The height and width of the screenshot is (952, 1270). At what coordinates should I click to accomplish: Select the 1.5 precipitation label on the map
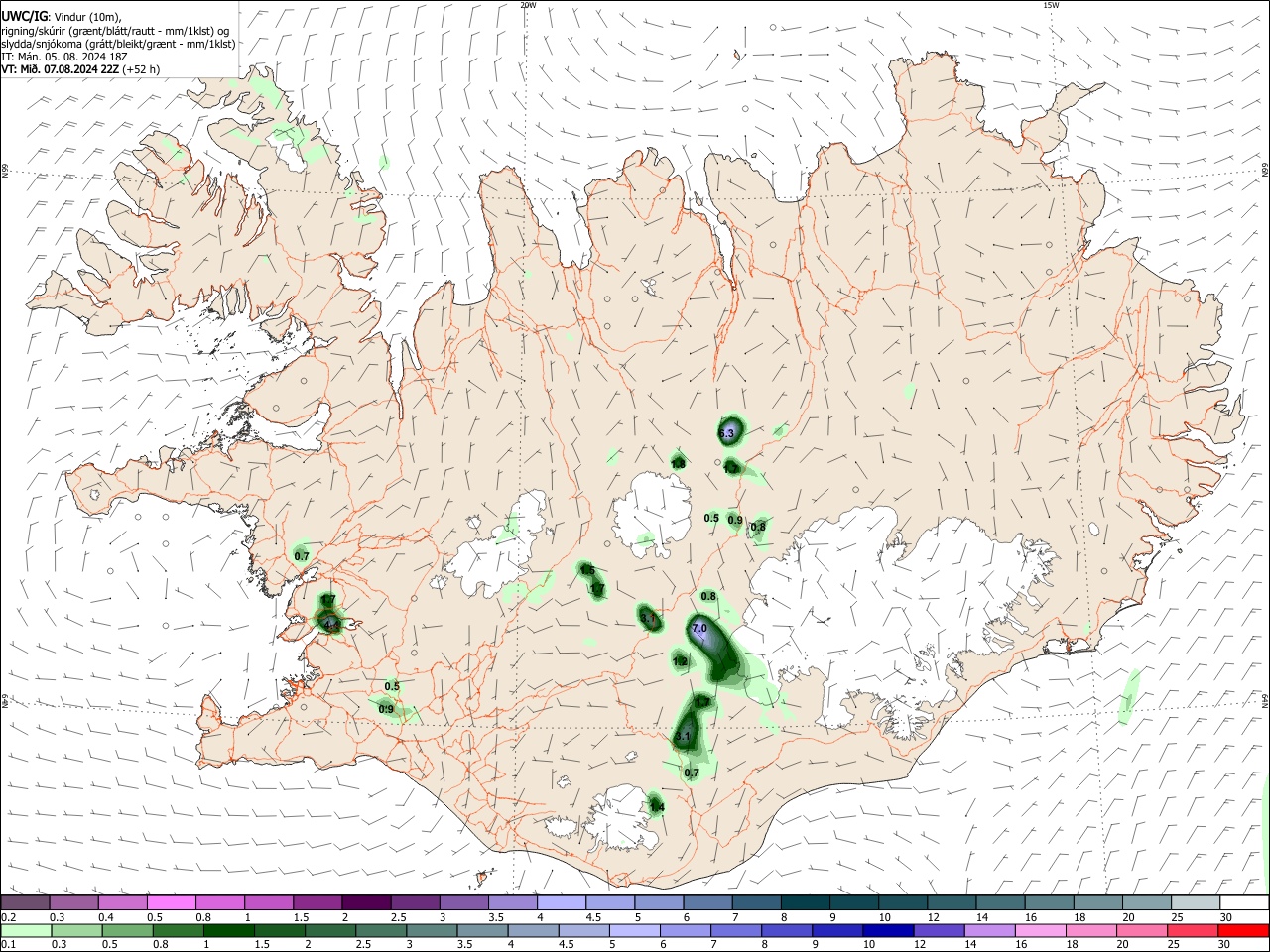587,570
